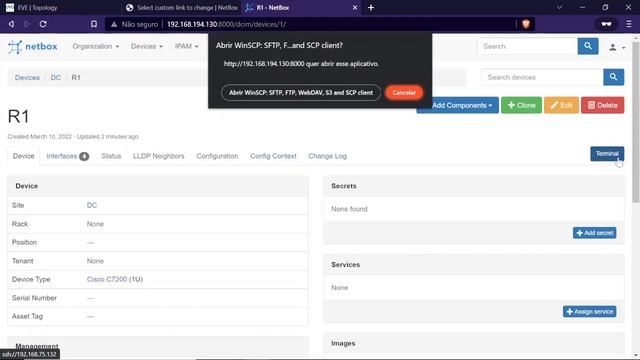Open the Config Context tab
The image size is (640, 360).
273,156
